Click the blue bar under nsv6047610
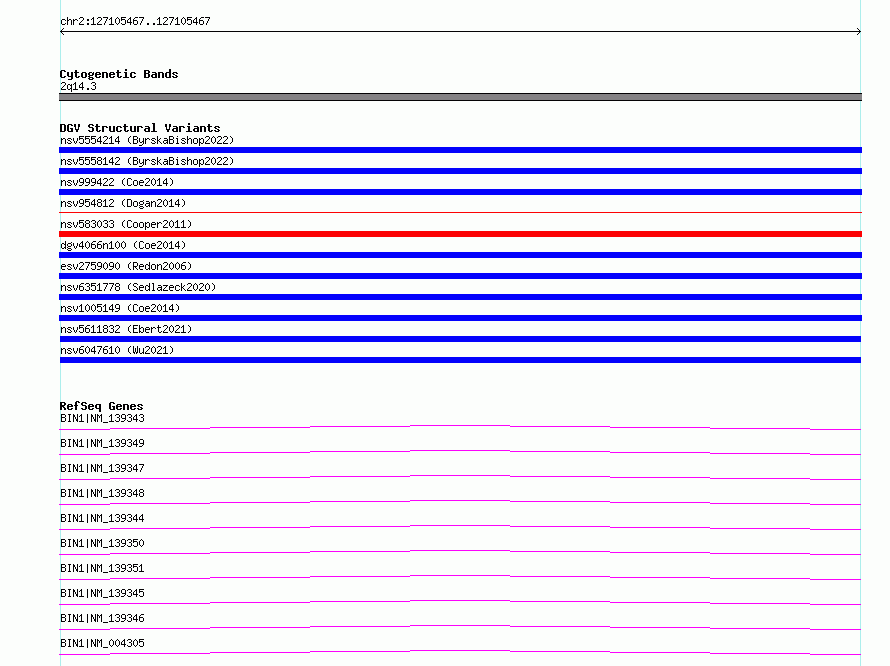The image size is (890, 666). 460,360
